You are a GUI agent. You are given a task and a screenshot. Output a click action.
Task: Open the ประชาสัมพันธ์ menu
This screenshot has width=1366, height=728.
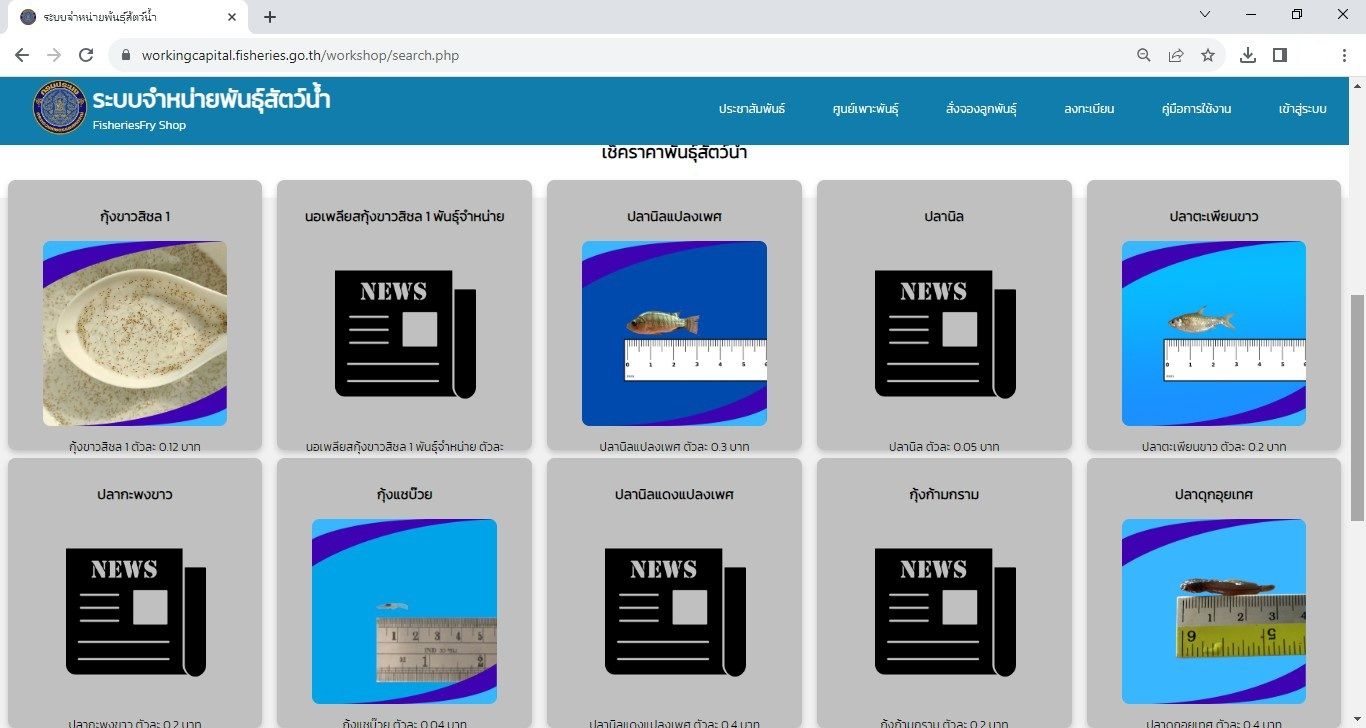(752, 109)
